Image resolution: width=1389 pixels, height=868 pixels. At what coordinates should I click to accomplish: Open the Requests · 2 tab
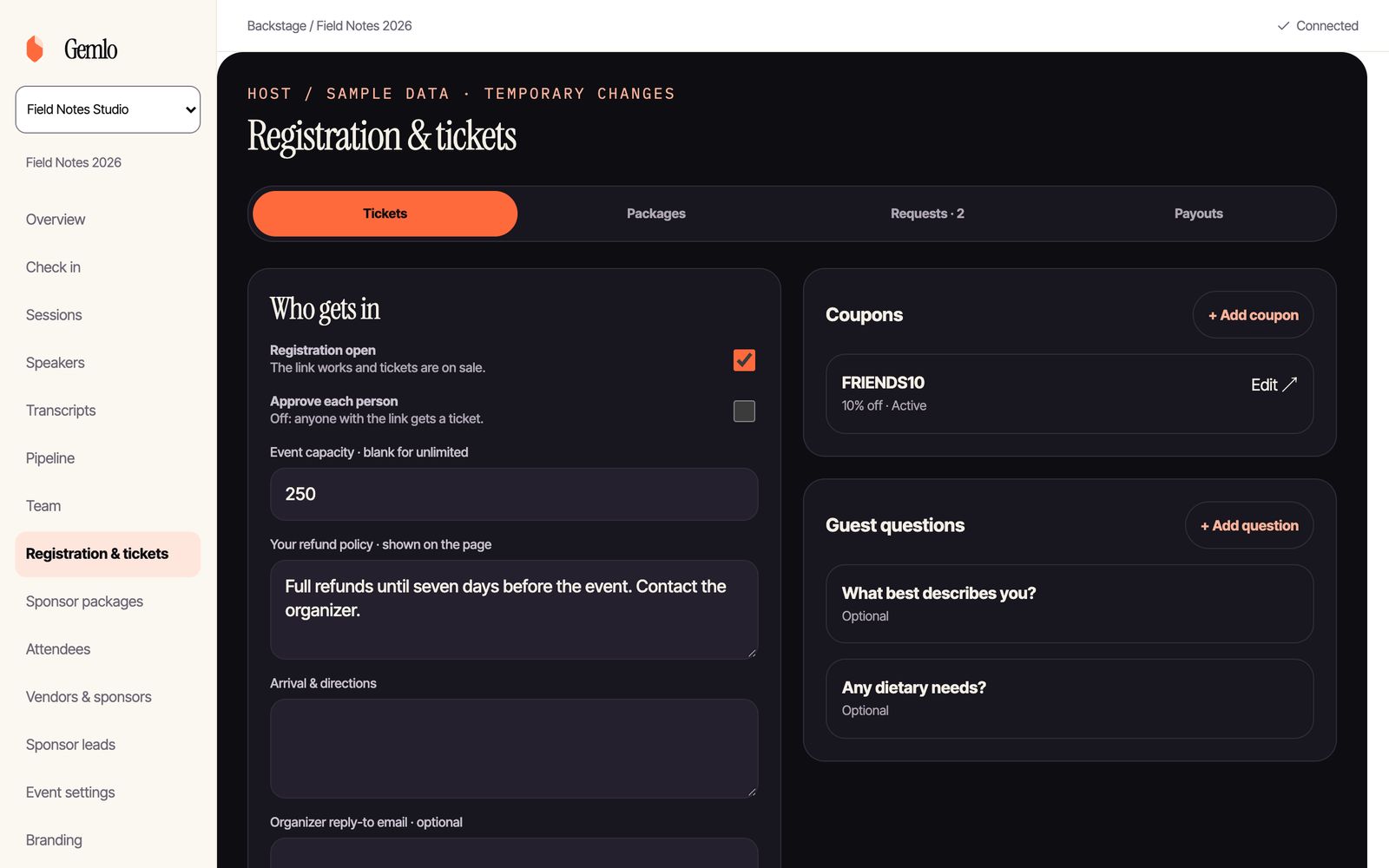coord(927,214)
